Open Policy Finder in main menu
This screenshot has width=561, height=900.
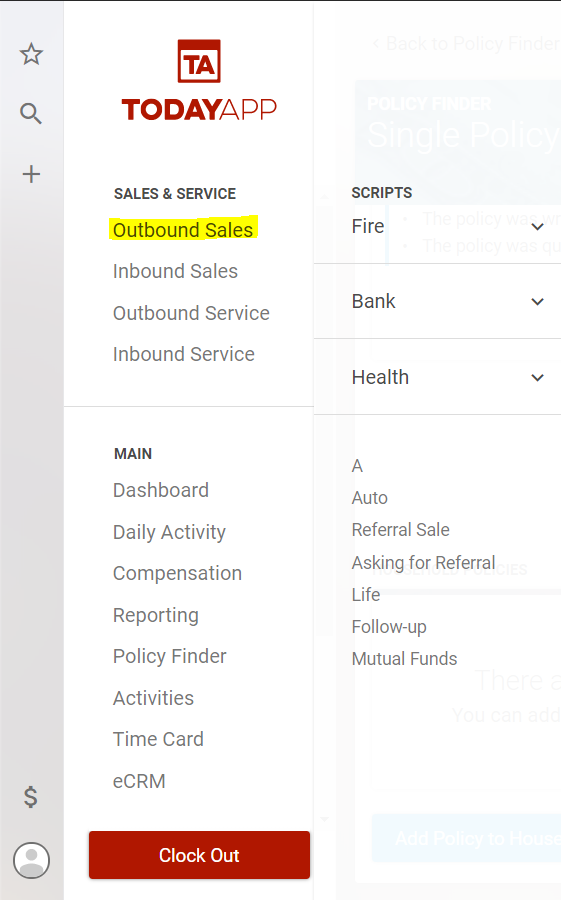coord(169,656)
